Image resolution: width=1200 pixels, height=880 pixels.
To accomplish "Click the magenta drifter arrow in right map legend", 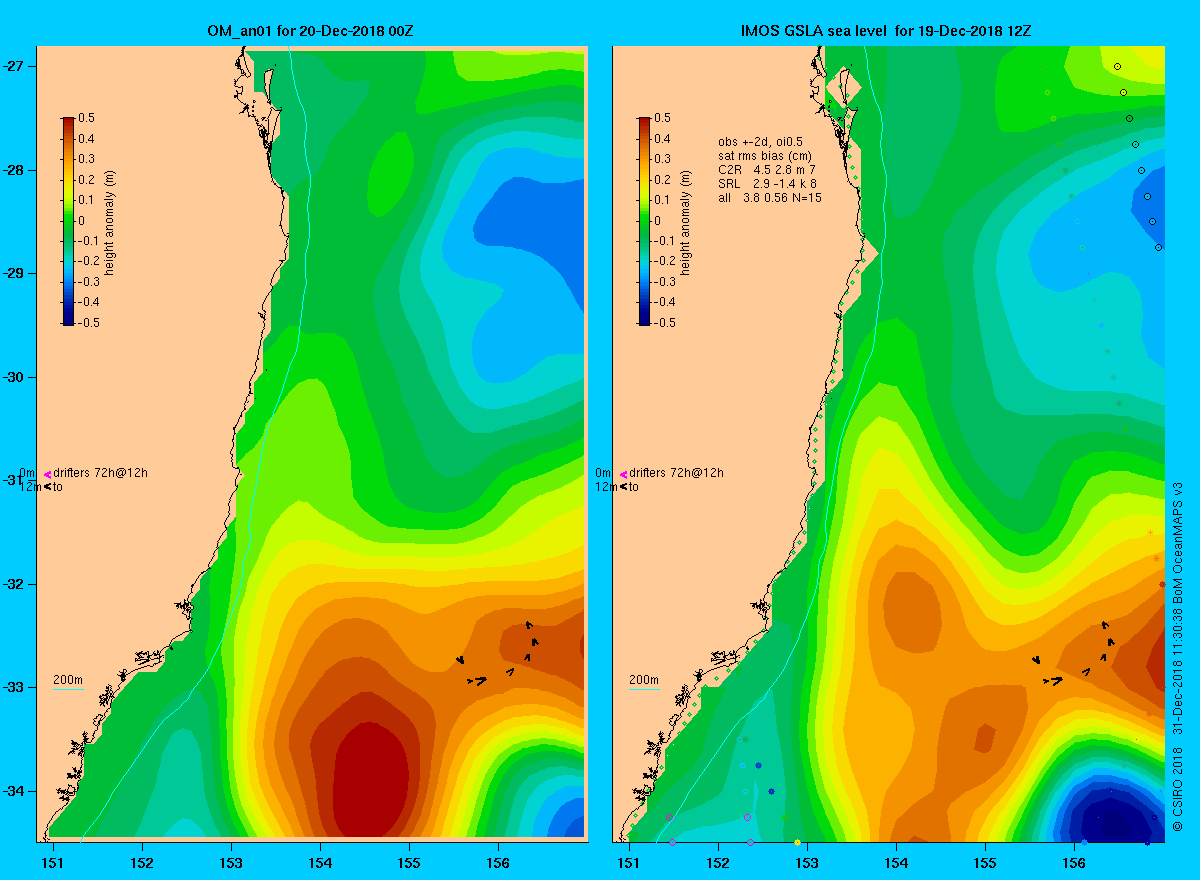I will click(x=623, y=474).
